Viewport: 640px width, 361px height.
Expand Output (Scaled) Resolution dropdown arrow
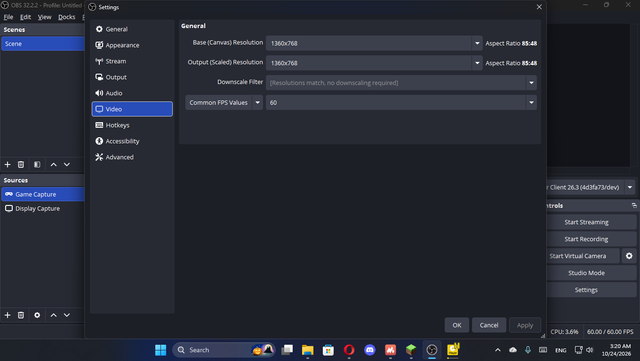[477, 63]
